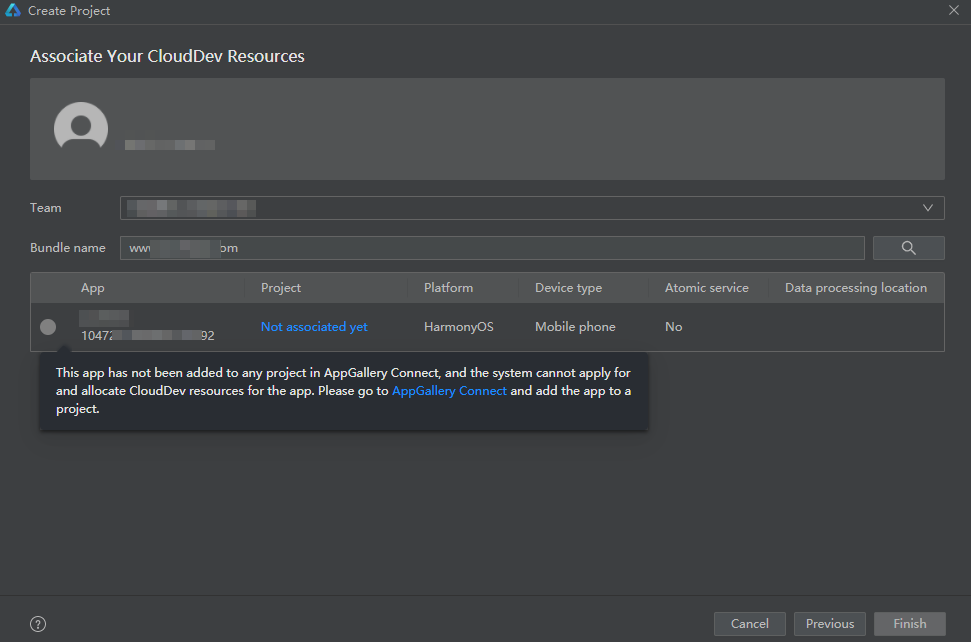Click the Data processing location header
The image size is (971, 642).
click(x=856, y=288)
